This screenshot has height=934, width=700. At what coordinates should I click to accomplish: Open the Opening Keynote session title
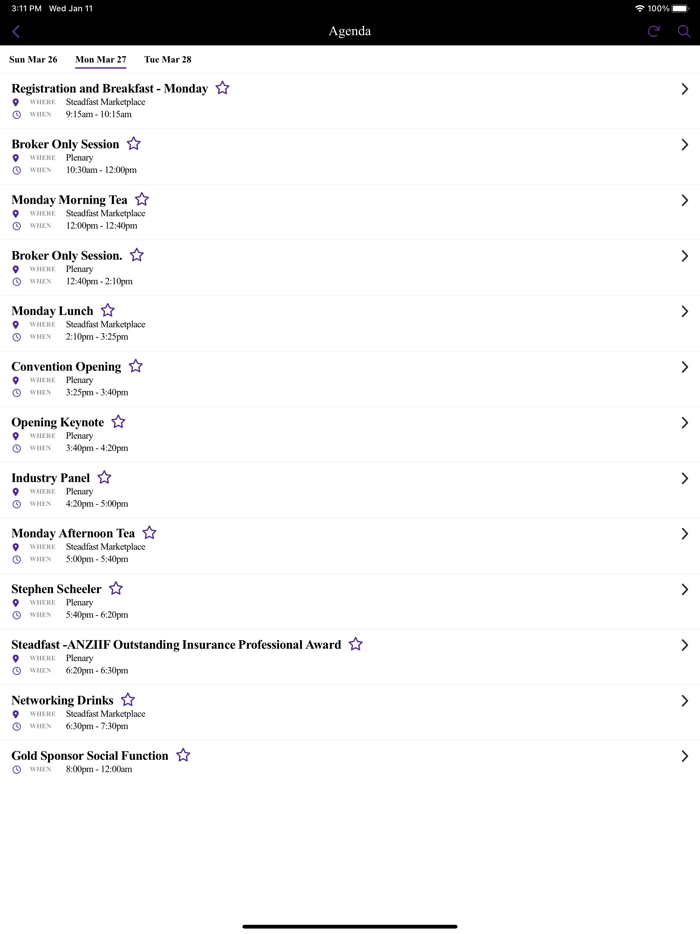(58, 423)
